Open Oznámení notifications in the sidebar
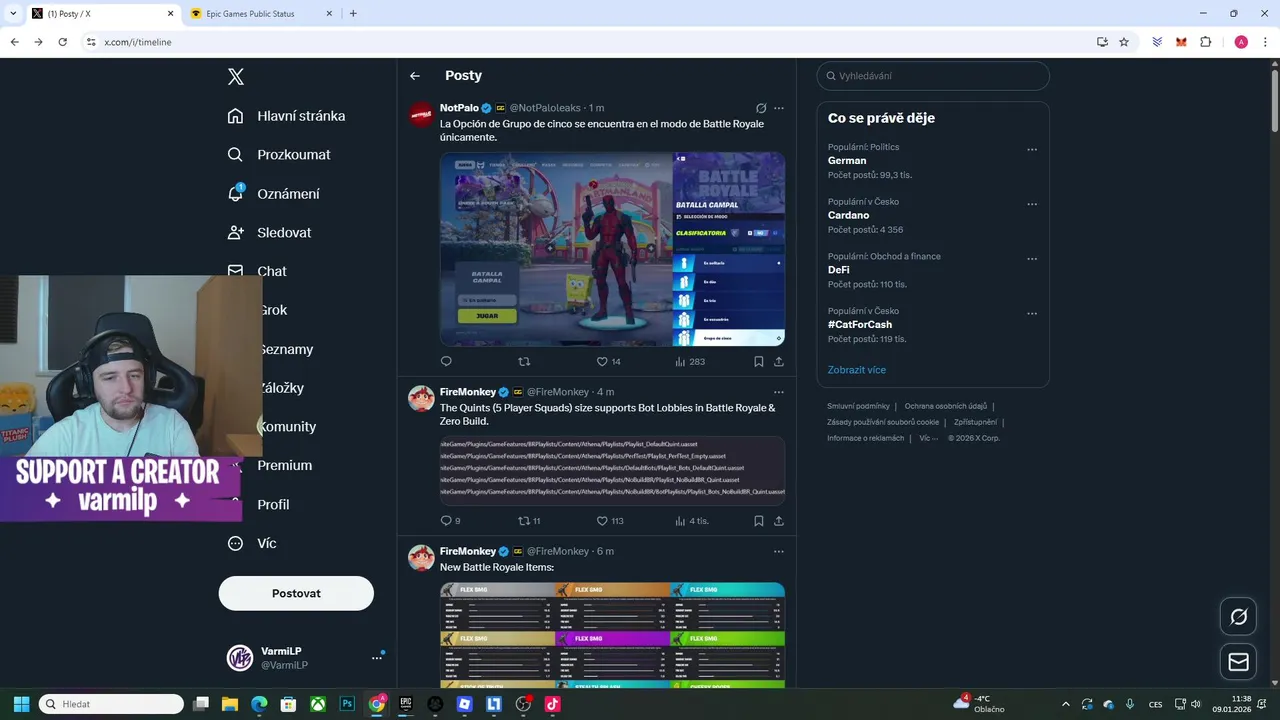Screen dimensions: 1280x720 click(x=274, y=194)
